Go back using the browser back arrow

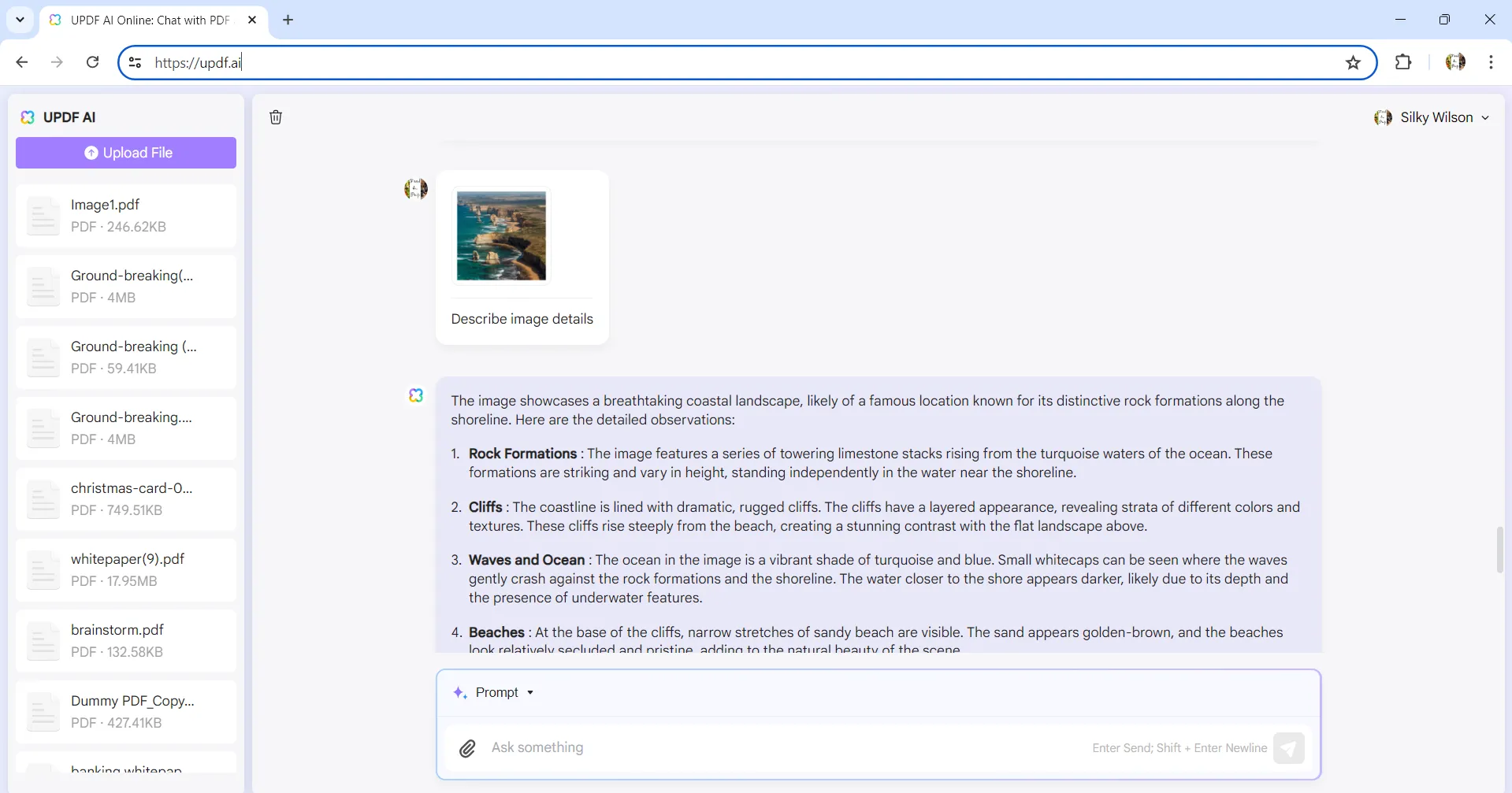(22, 62)
